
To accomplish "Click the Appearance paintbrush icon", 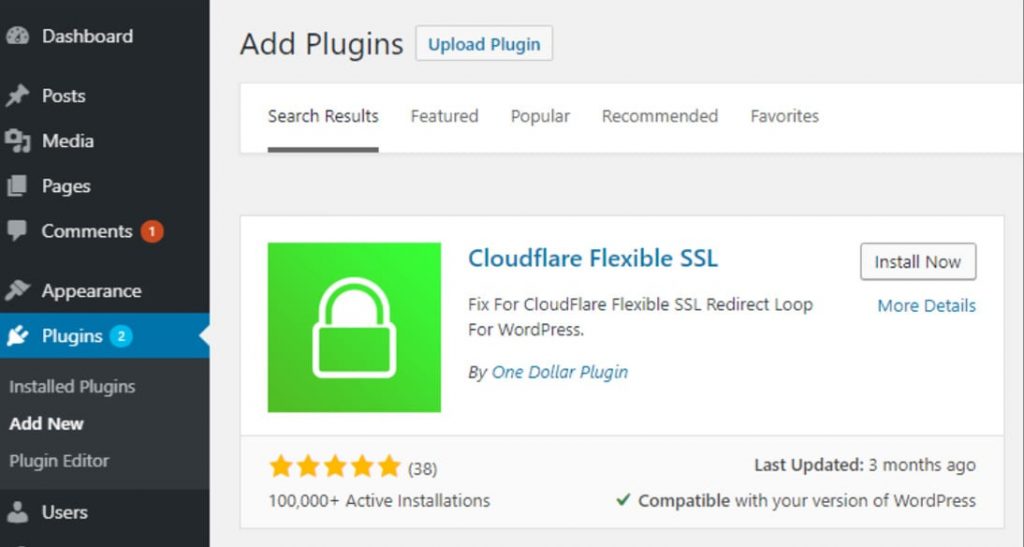I will click(x=17, y=291).
